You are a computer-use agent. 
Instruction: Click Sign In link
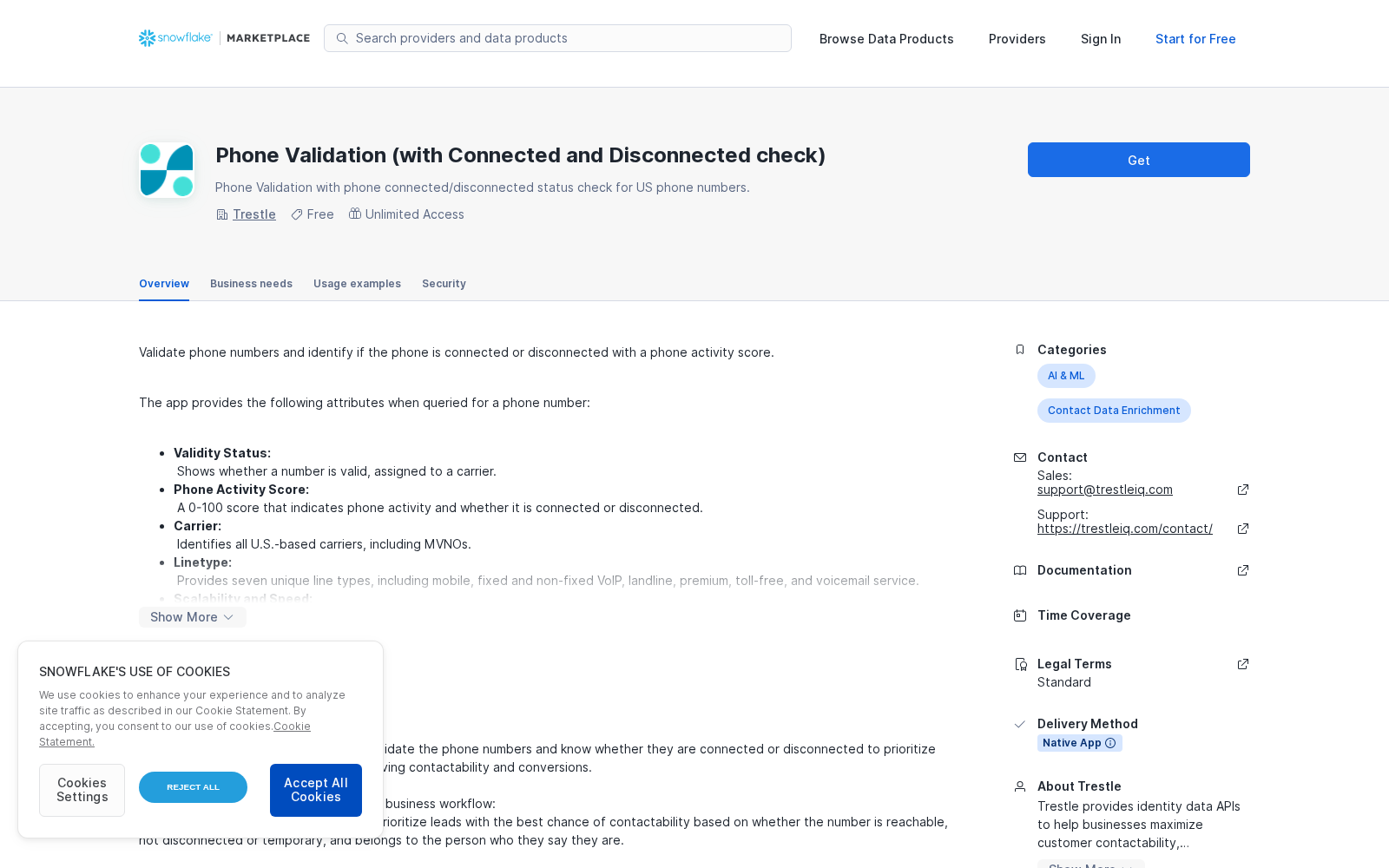pos(1101,39)
